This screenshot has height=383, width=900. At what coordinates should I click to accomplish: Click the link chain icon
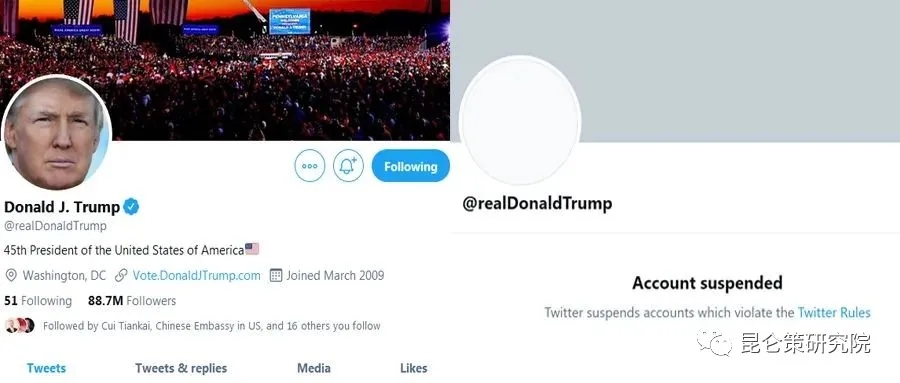121,276
